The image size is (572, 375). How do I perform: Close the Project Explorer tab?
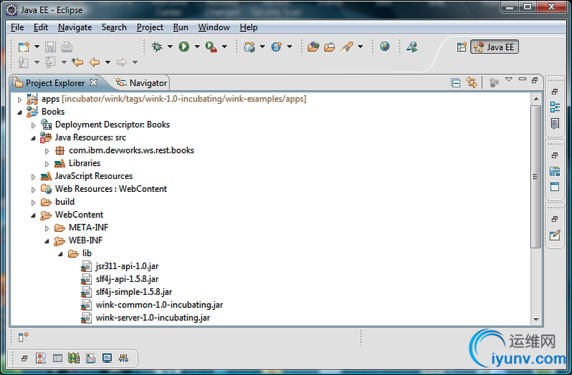pyautogui.click(x=94, y=82)
